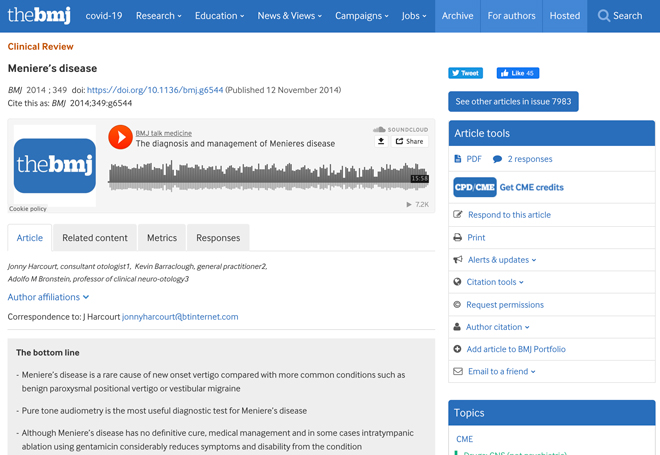660x455 pixels.
Task: Click the Search magnifier icon
Action: coord(604,16)
